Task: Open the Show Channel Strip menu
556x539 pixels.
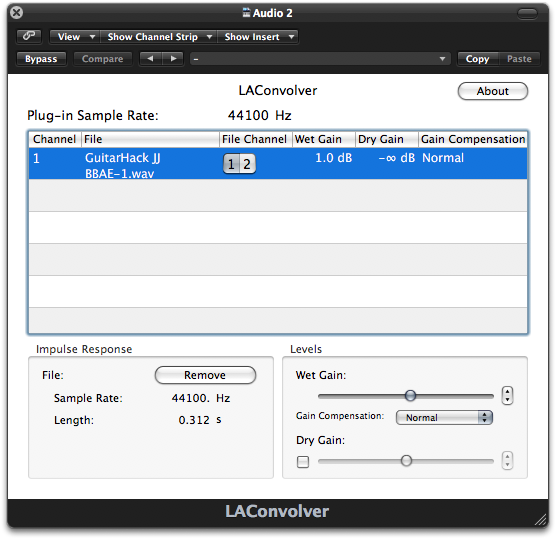Action: pyautogui.click(x=159, y=37)
